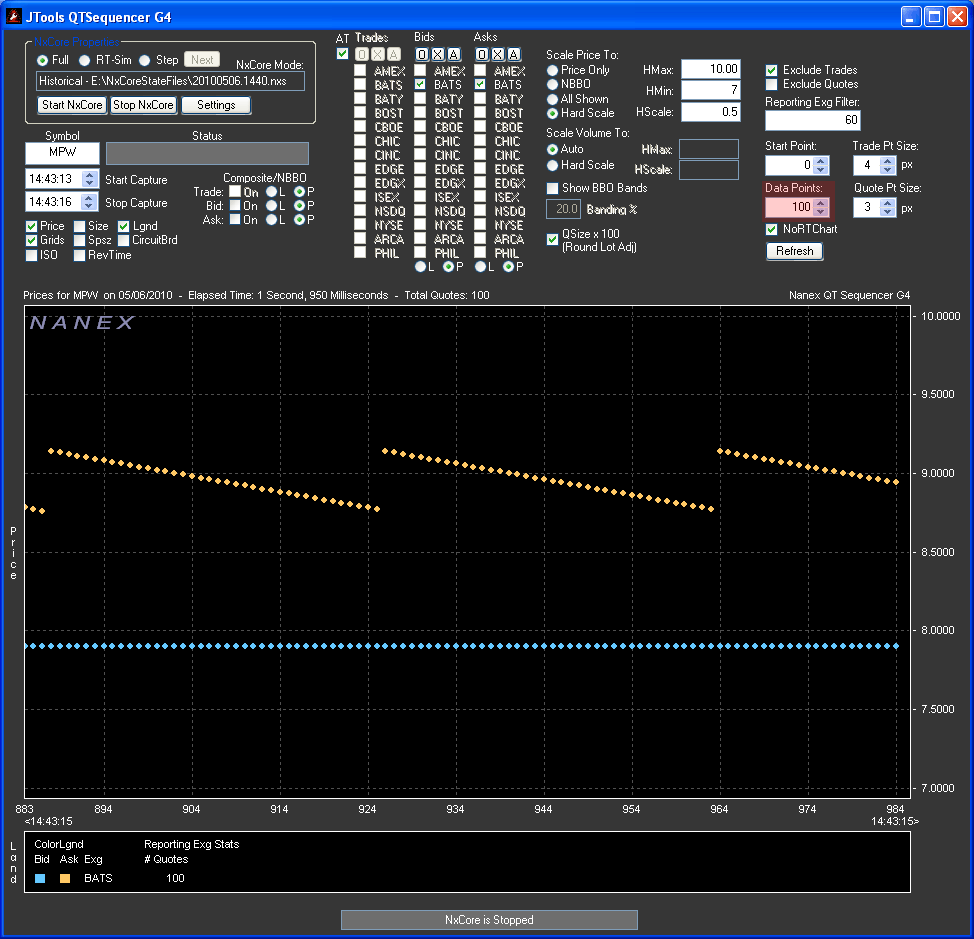This screenshot has height=939, width=974.
Task: Check NSDQ in the Bids column
Action: click(421, 211)
